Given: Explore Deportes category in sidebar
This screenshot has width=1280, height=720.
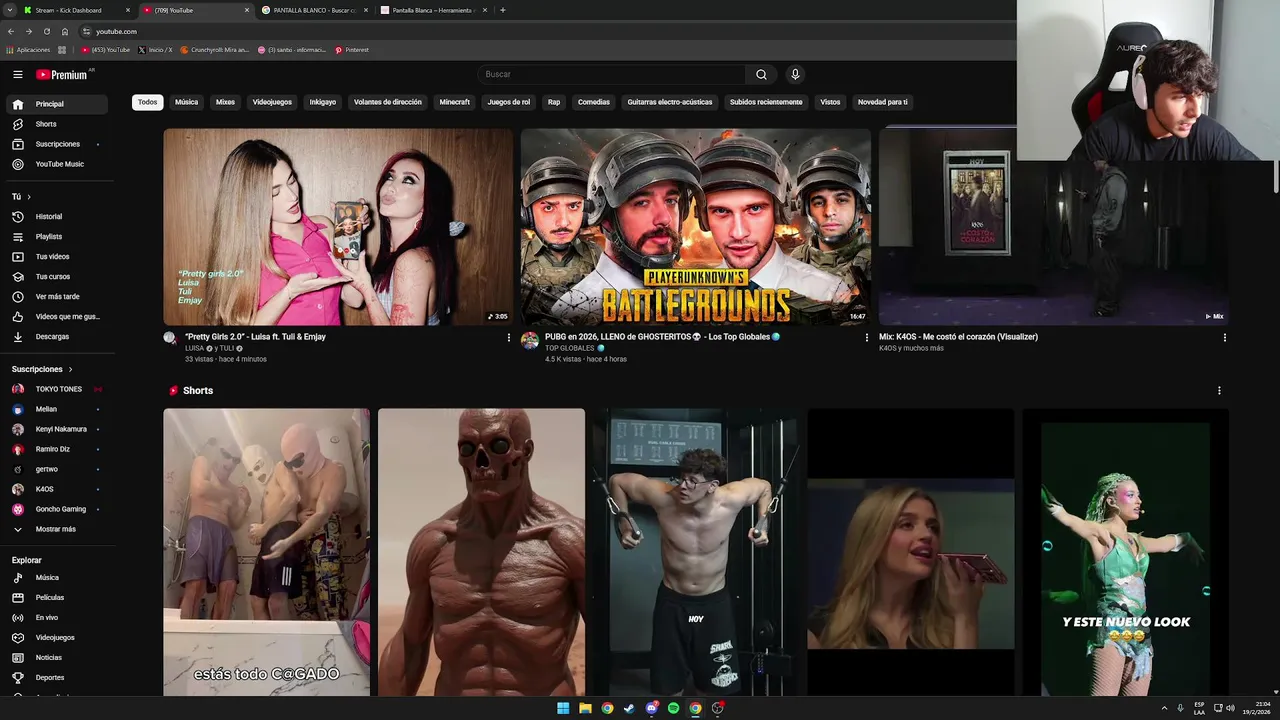Looking at the screenshot, I should [56, 677].
